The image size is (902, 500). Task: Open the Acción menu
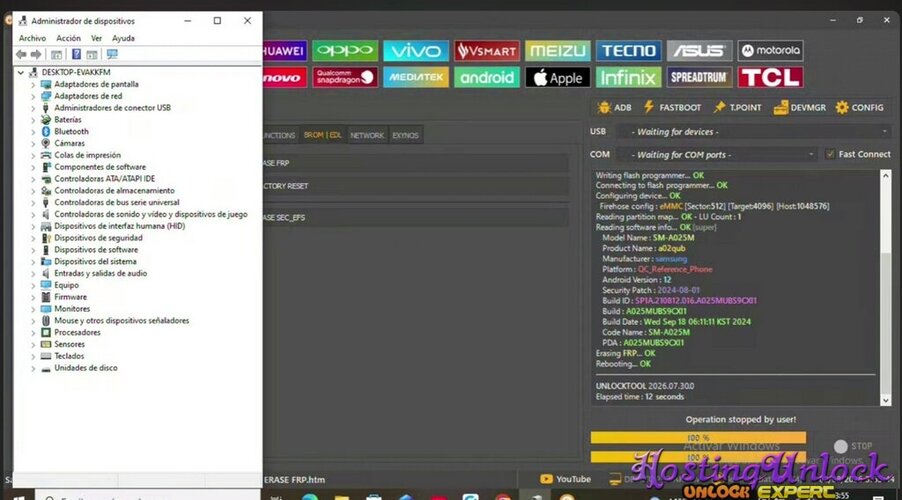(x=68, y=38)
